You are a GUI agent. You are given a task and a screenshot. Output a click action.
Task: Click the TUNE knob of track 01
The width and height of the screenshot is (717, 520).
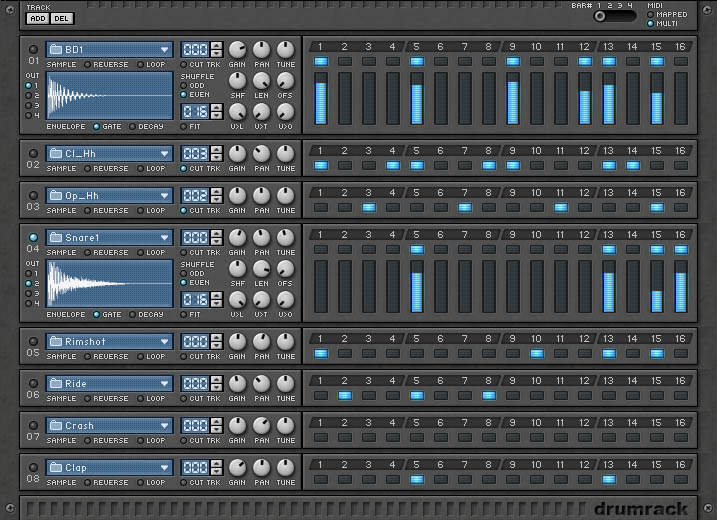(x=285, y=49)
